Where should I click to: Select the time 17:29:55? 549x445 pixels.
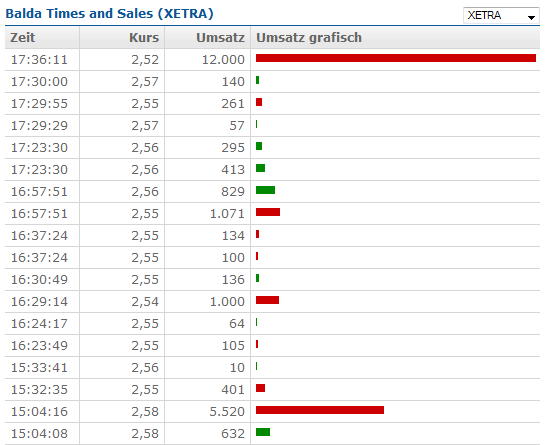click(39, 104)
